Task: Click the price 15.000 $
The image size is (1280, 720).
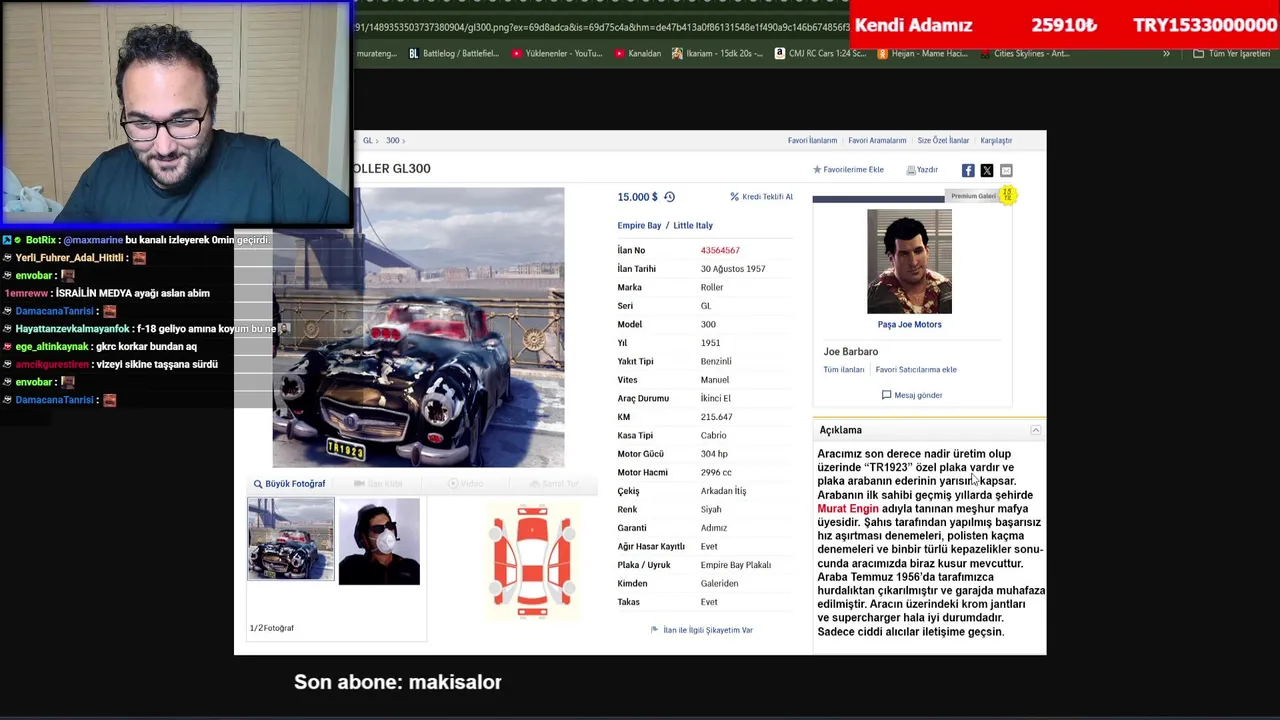Action: tap(637, 197)
